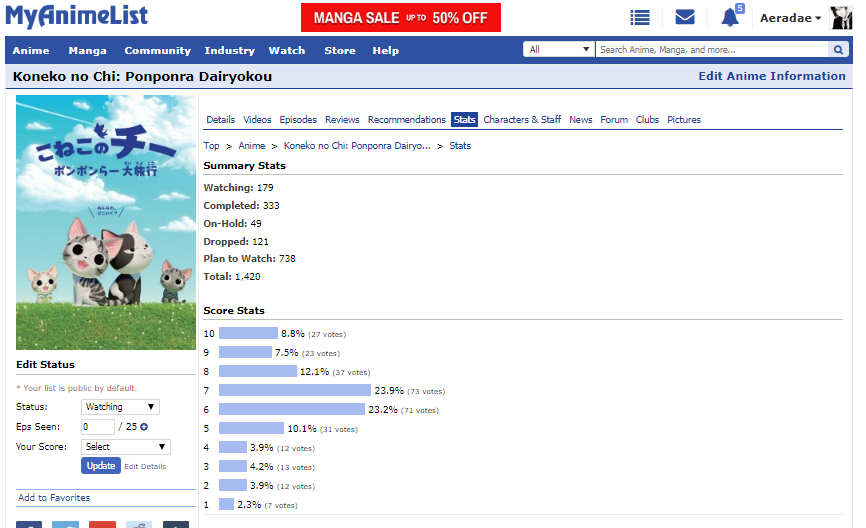Click the notifications bell icon
Image resolution: width=866 pixels, height=528 pixels.
coord(730,18)
